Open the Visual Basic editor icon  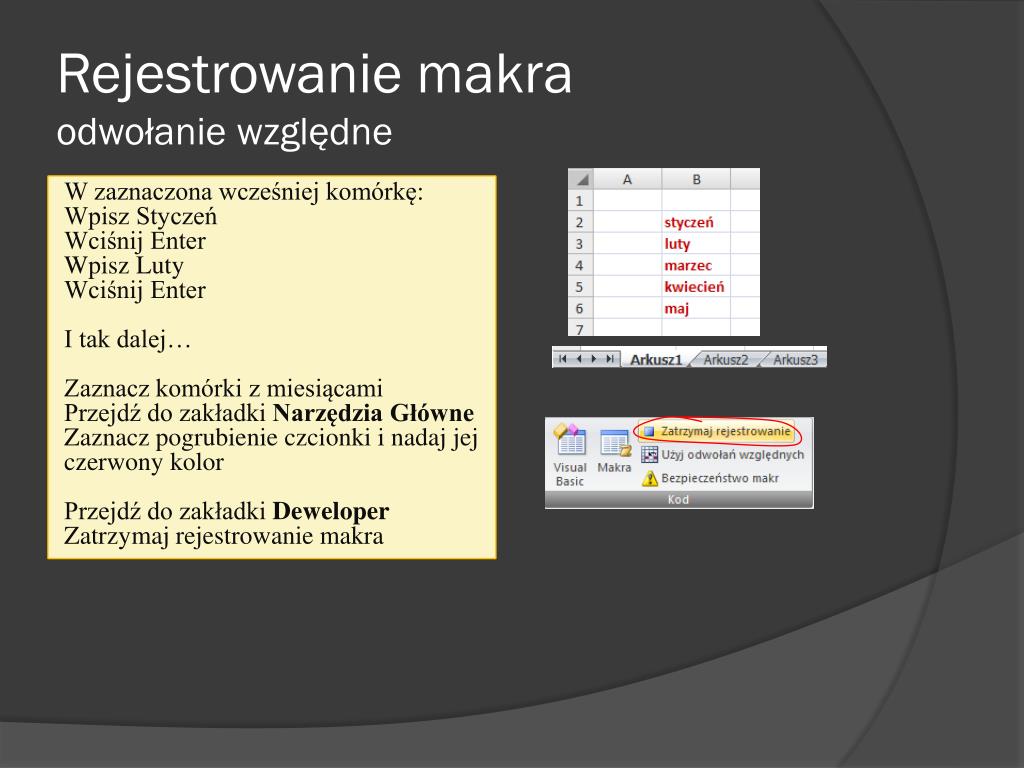[x=570, y=455]
